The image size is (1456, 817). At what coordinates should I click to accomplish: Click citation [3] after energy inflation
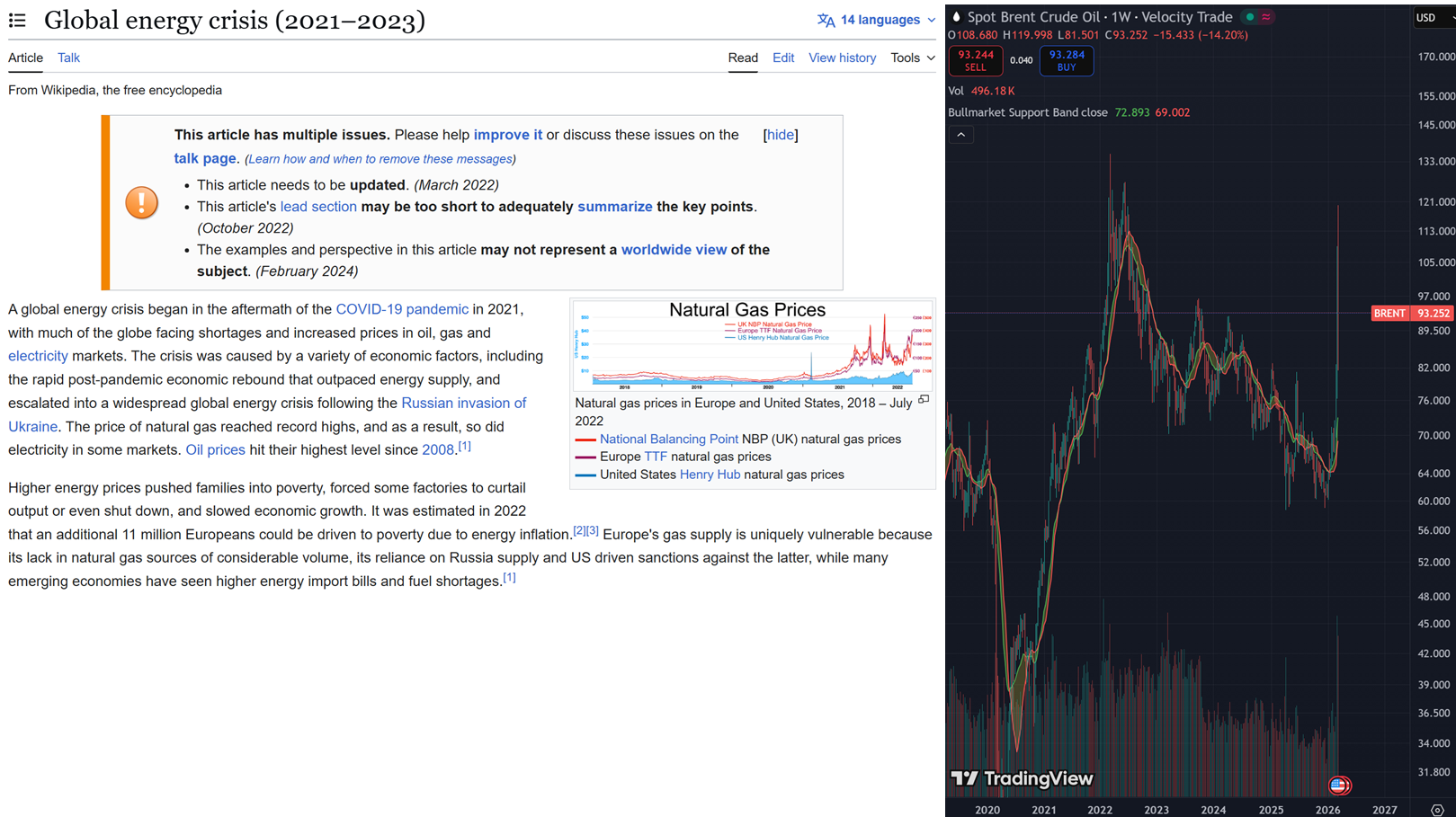coord(593,530)
